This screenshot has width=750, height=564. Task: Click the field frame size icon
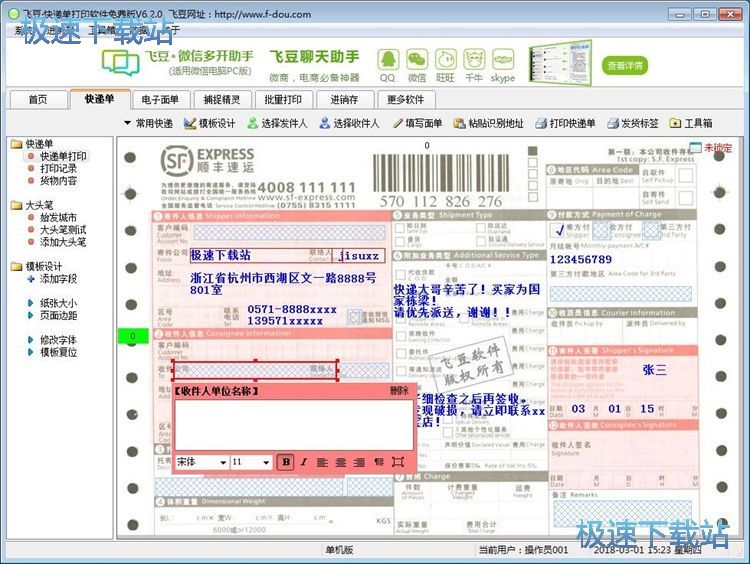coord(398,462)
